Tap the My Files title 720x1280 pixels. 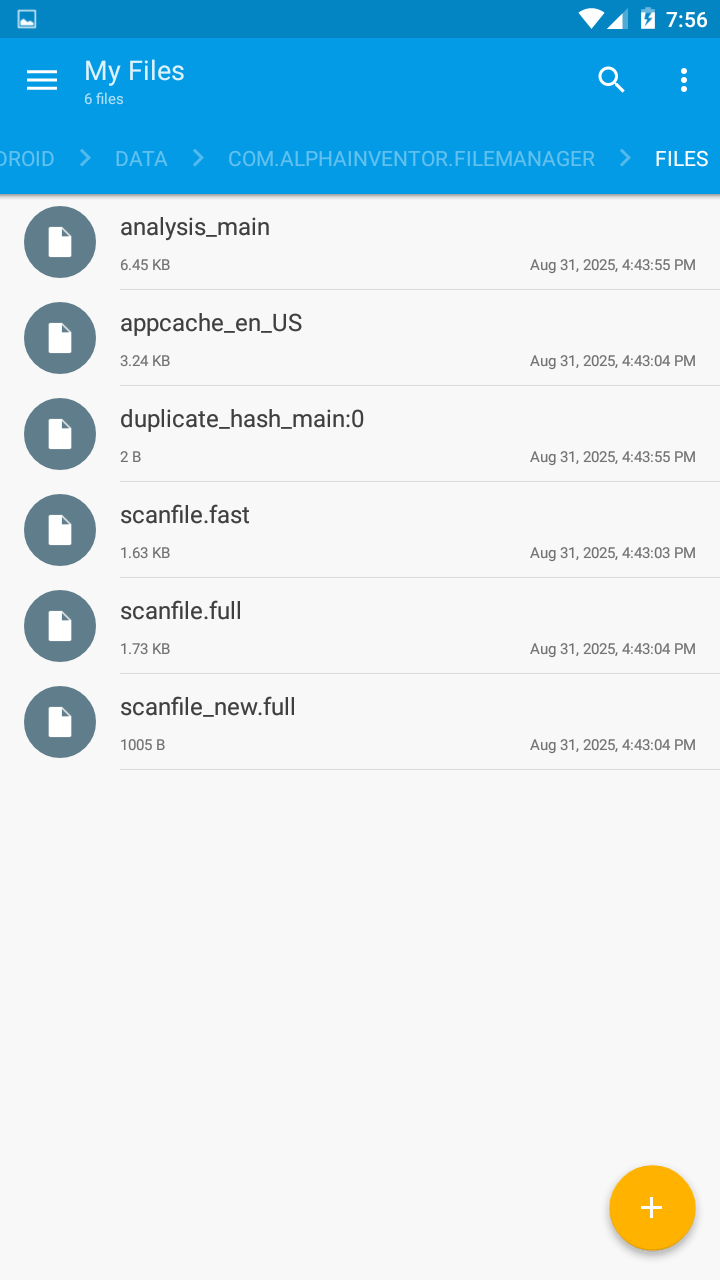134,71
